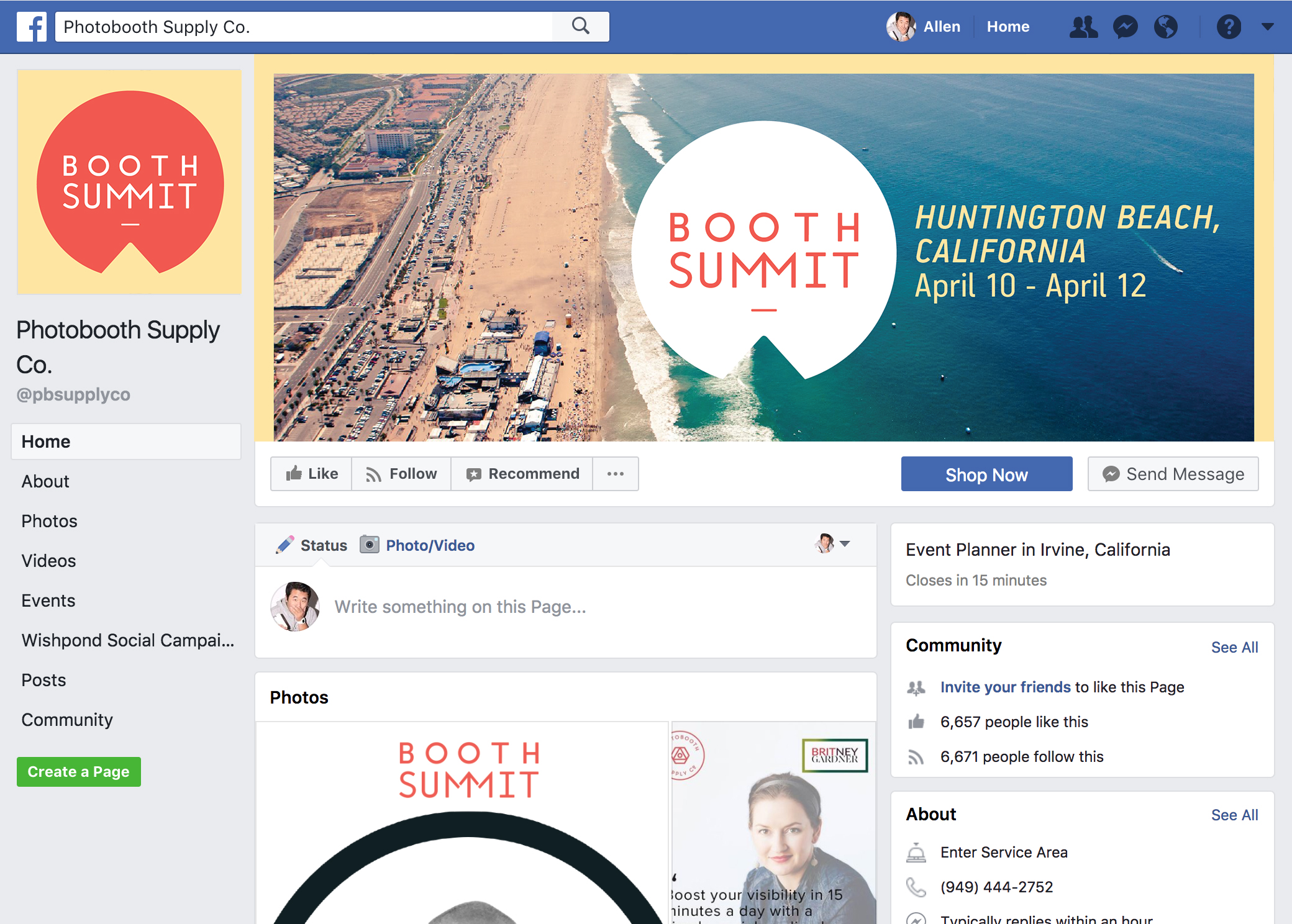Open the account menu dropdown arrow
Viewport: 1292px width, 924px height.
tap(1268, 27)
